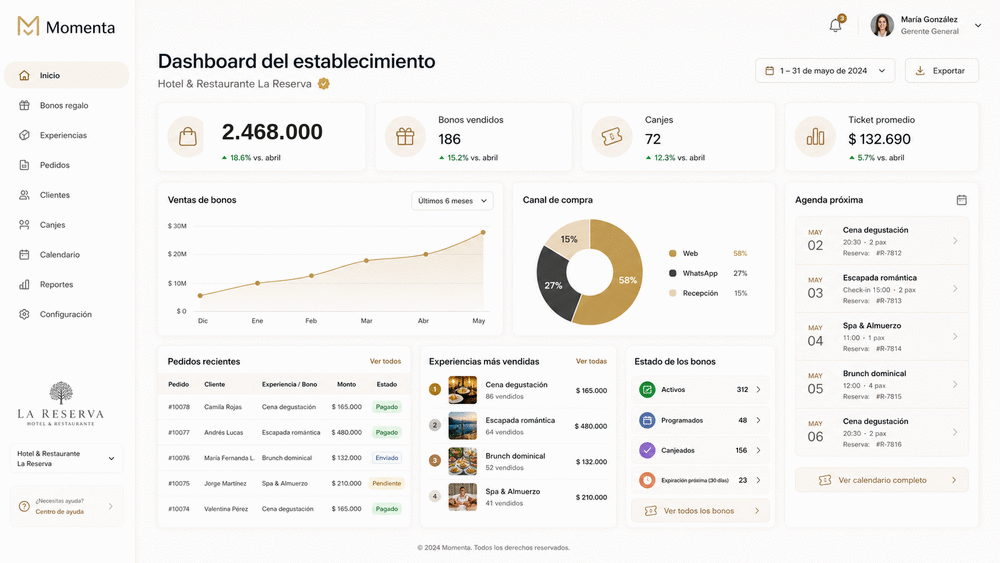Screen dimensions: 1000x563
Task: Click the Recepción legend color swatch
Action: pos(672,293)
